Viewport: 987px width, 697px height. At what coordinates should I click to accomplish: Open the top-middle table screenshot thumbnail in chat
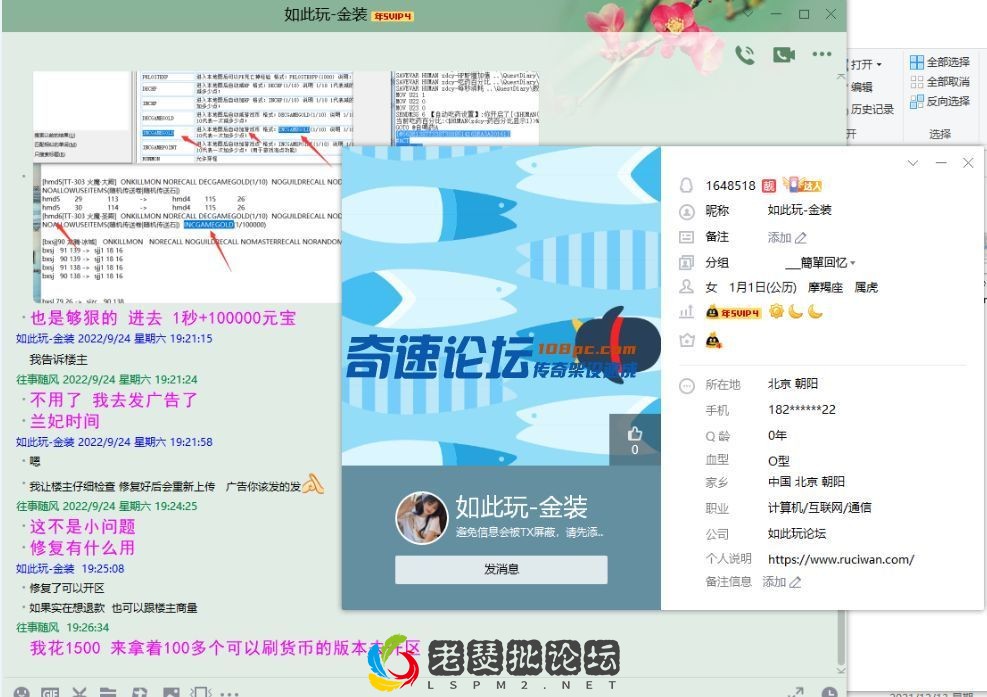[245, 116]
